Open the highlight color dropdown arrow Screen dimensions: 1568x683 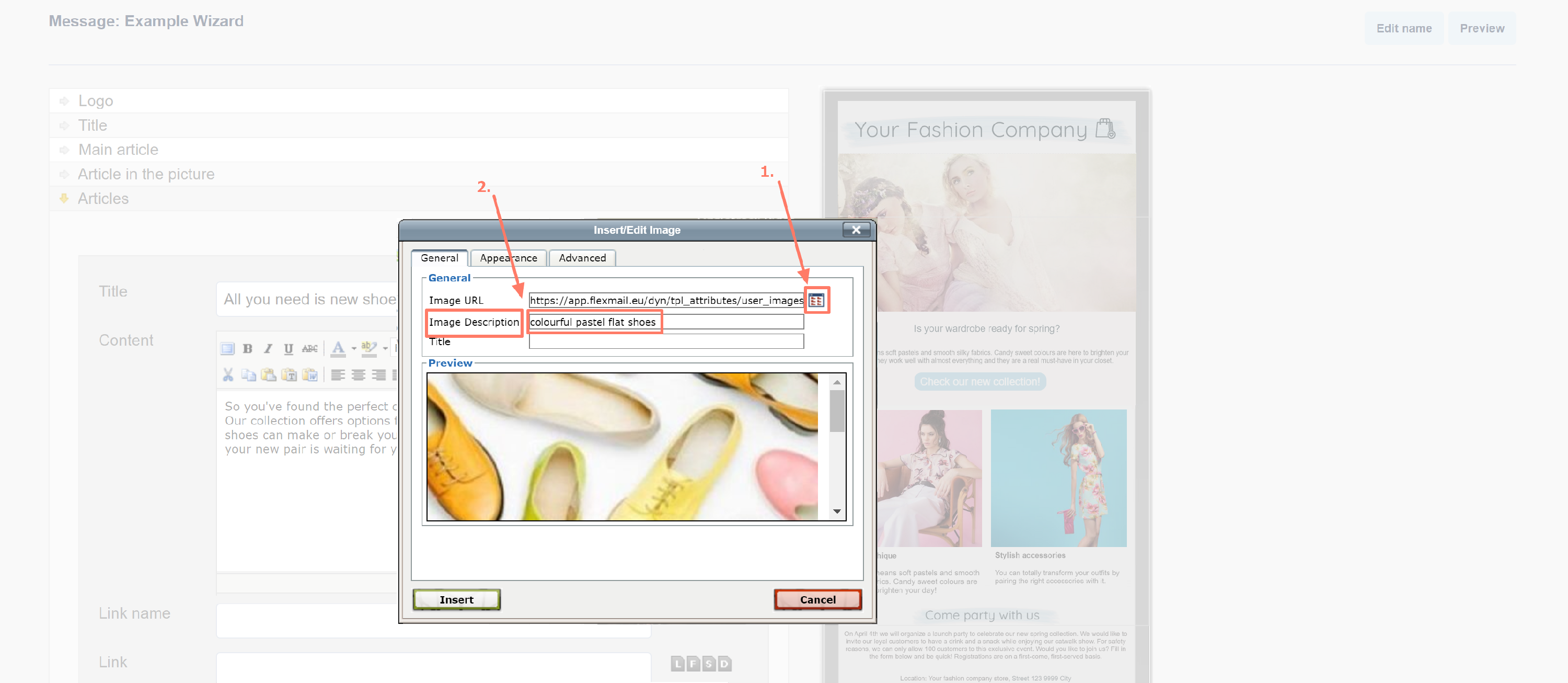[385, 349]
